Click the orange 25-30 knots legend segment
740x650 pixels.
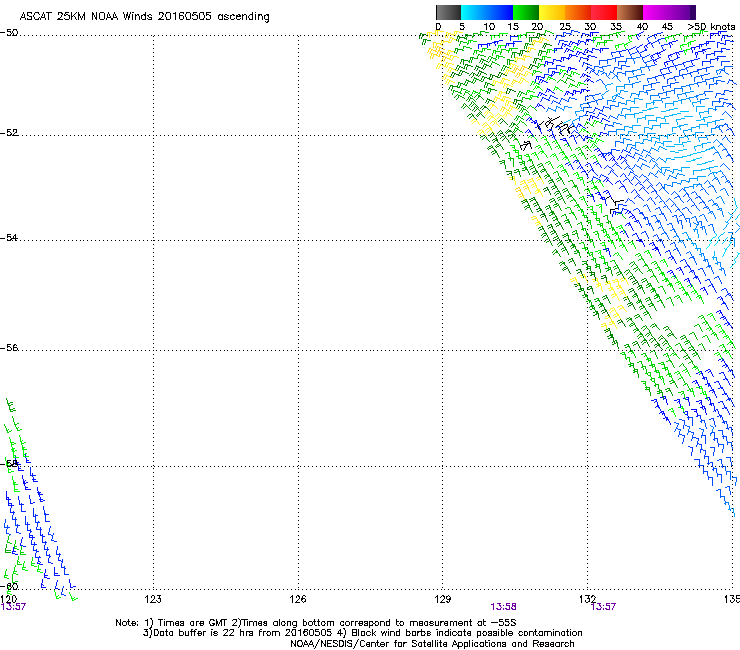point(578,12)
